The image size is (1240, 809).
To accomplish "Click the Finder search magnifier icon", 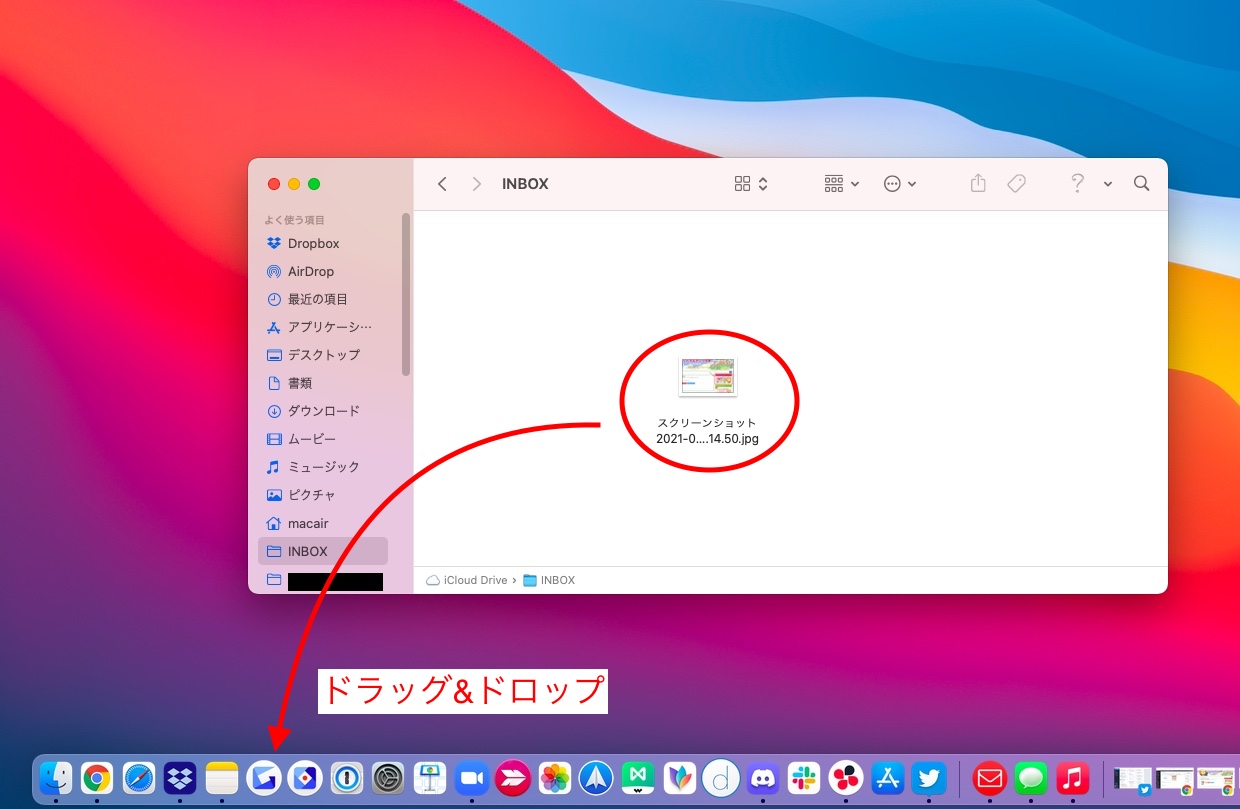I will [x=1141, y=184].
